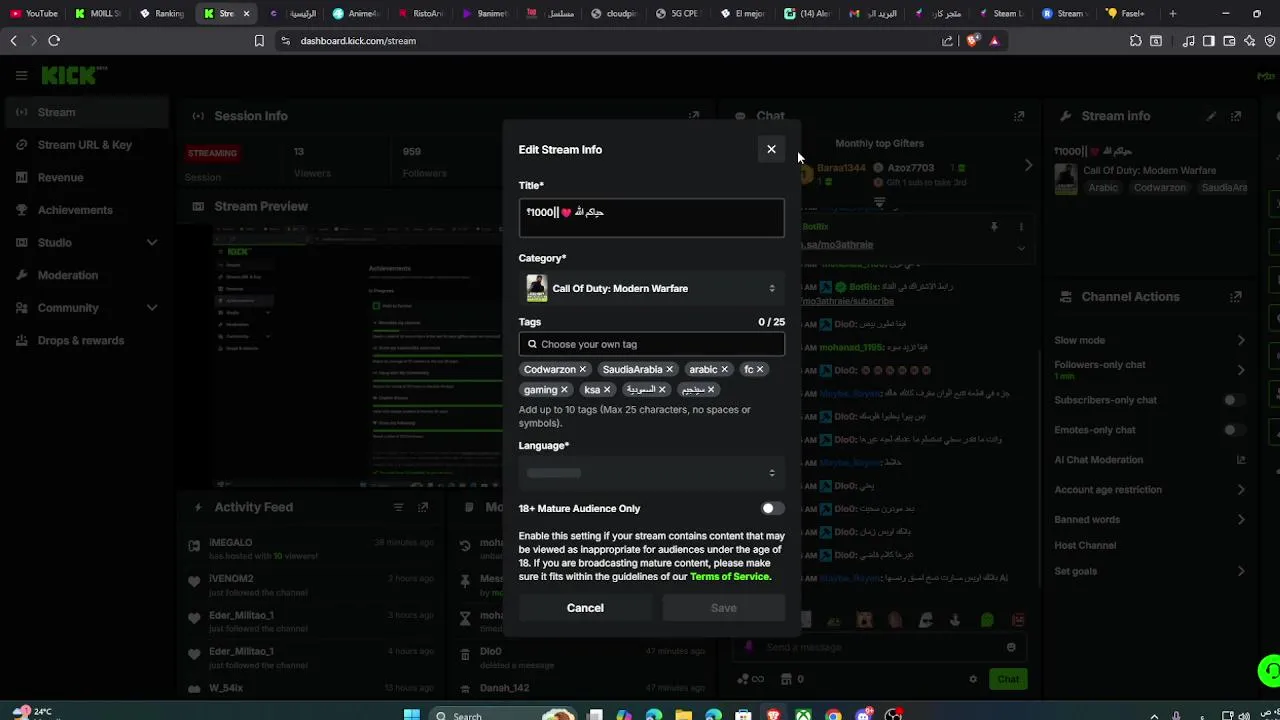Click the Send a message input
1280x720 pixels.
click(880, 647)
